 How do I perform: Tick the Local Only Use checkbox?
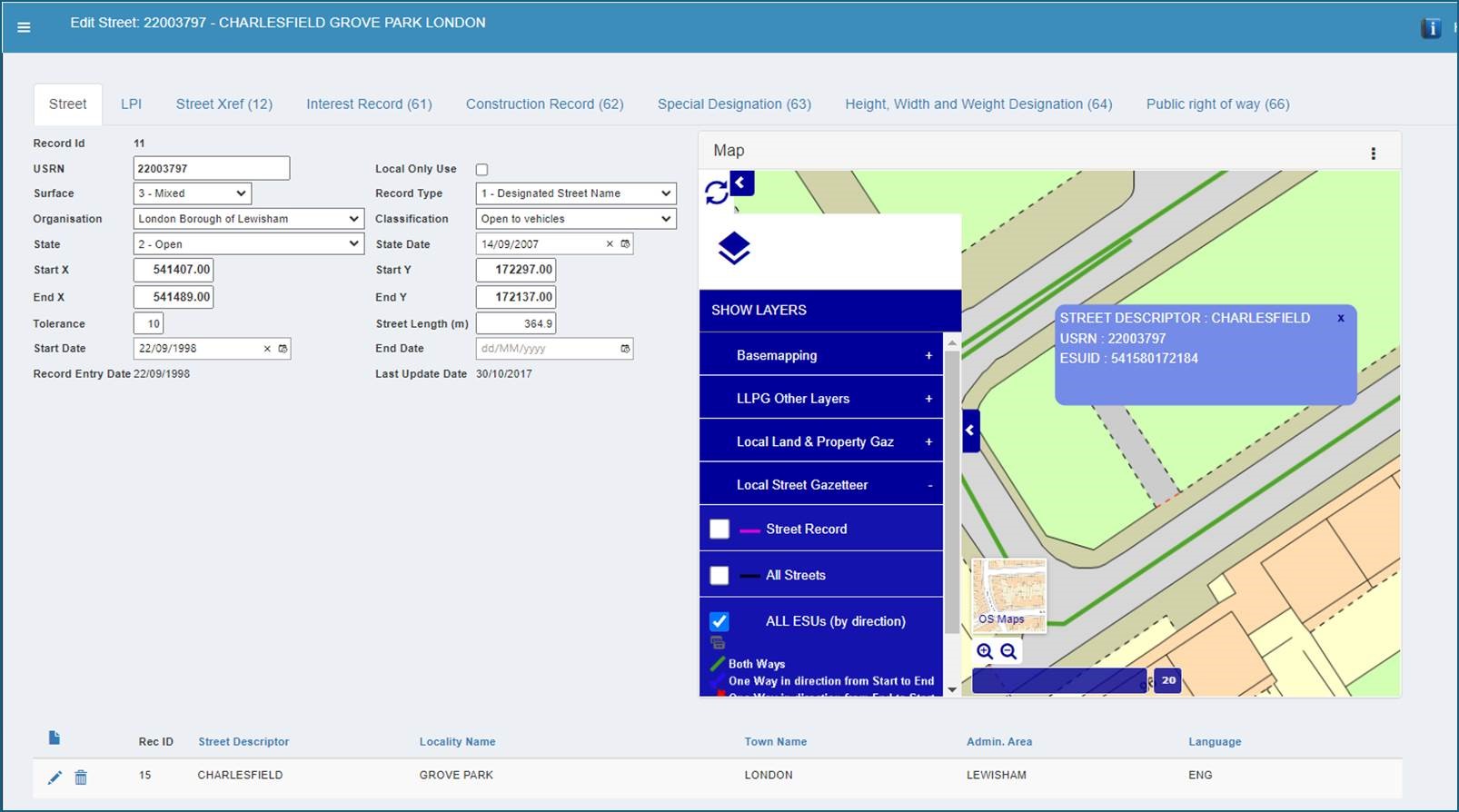click(482, 170)
